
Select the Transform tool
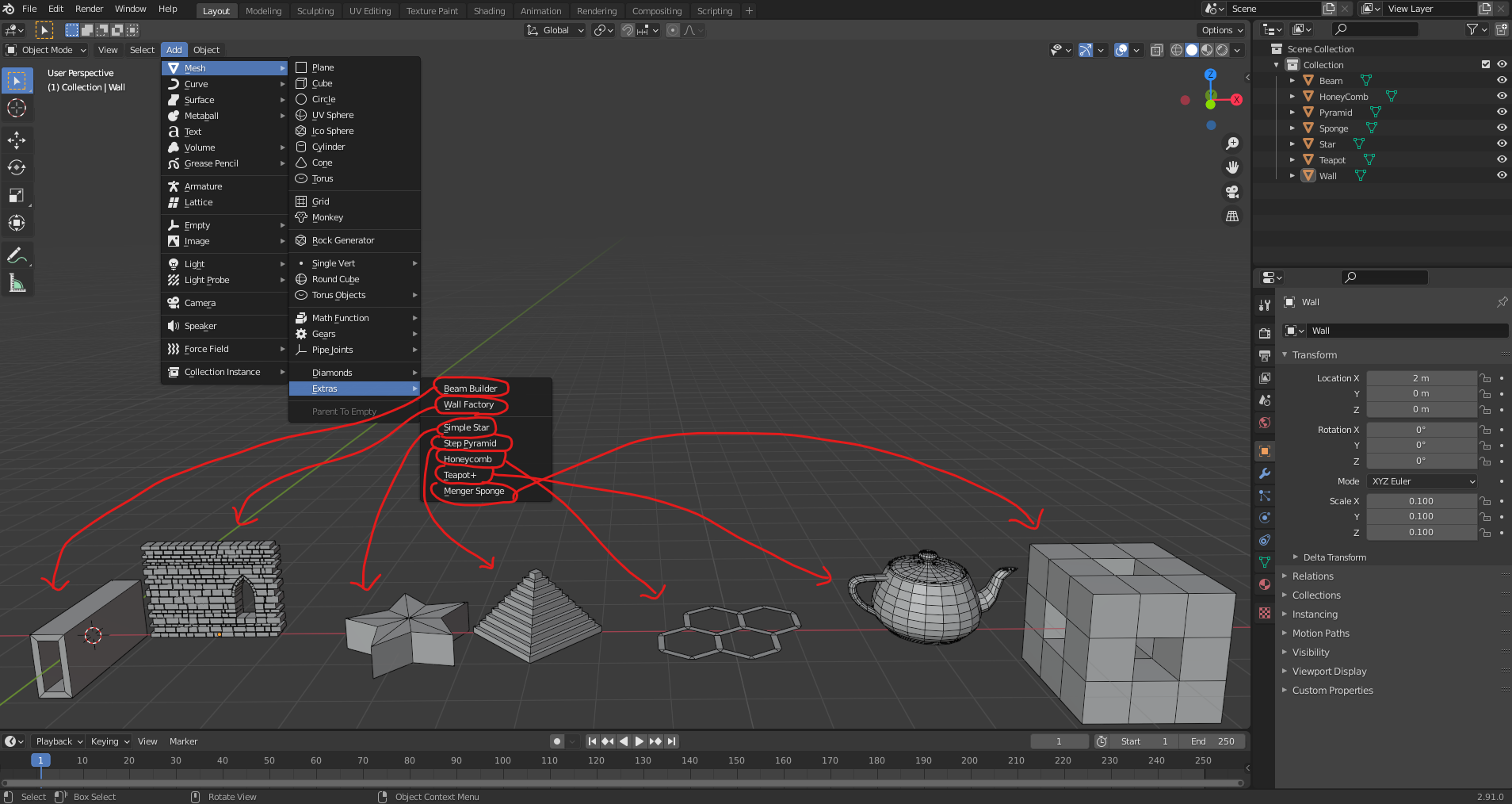pyautogui.click(x=17, y=223)
